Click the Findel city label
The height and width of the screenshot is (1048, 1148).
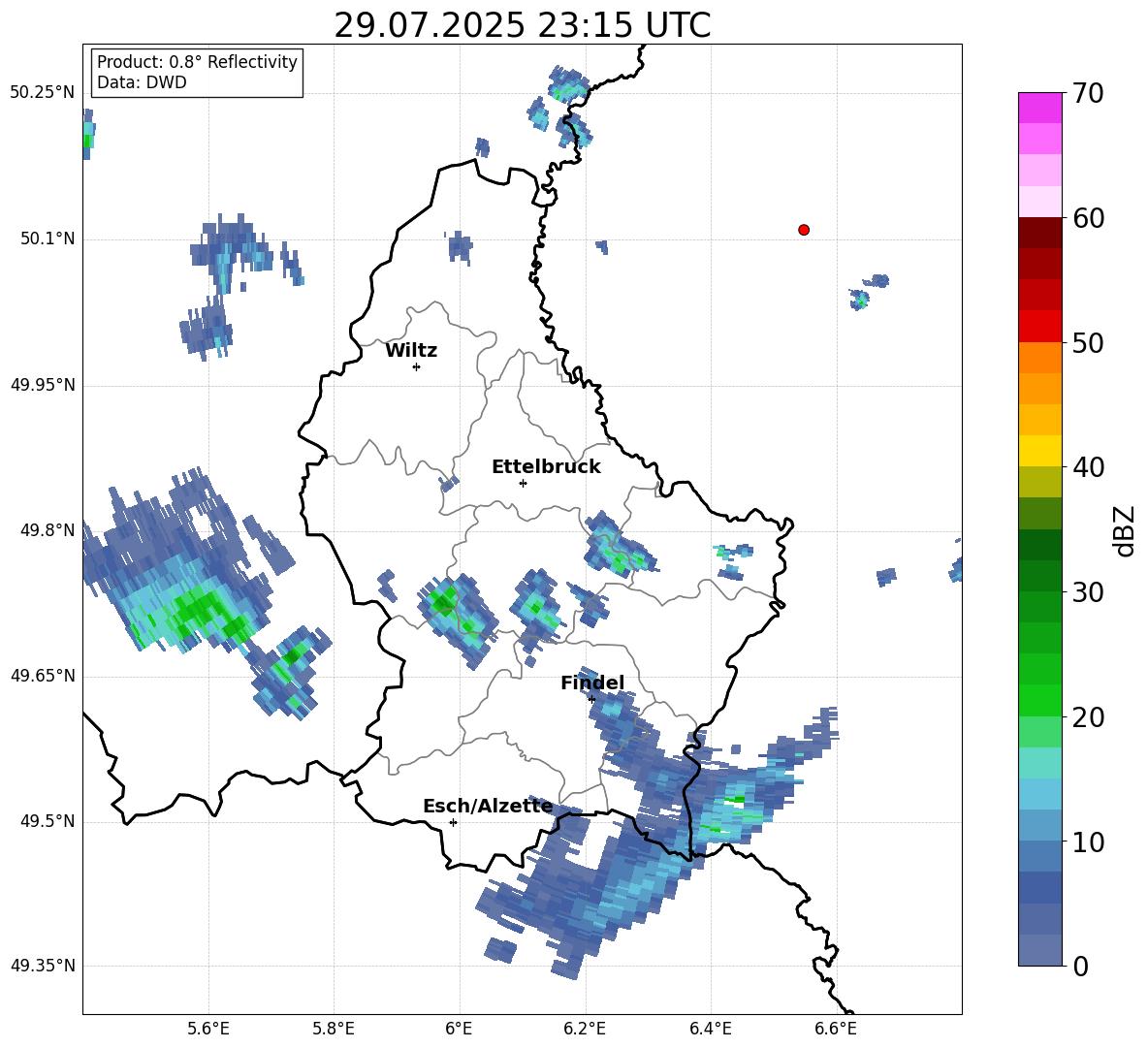pos(592,683)
